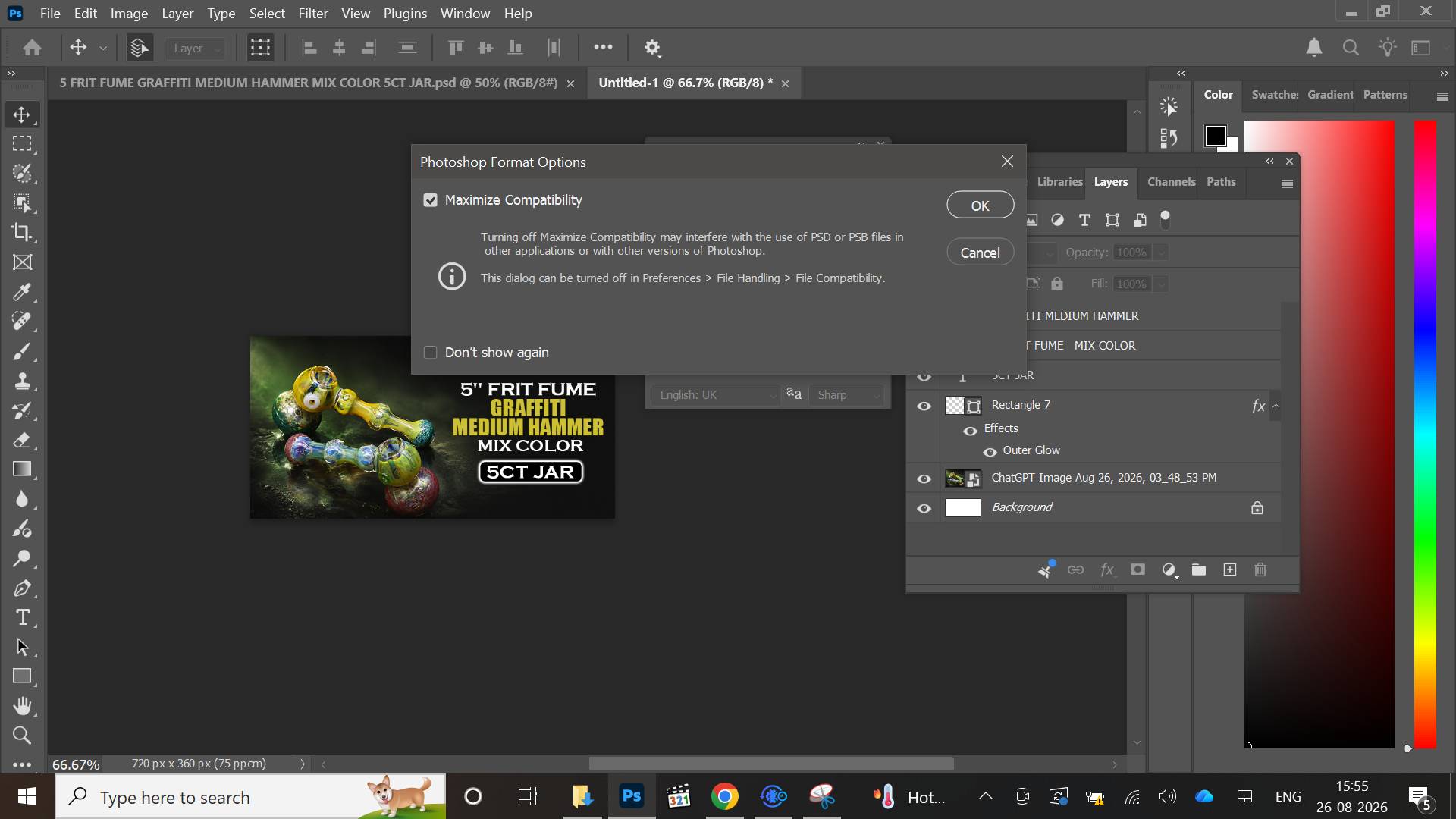This screenshot has height=819, width=1456.
Task: Click the Cancel button
Action: point(980,253)
